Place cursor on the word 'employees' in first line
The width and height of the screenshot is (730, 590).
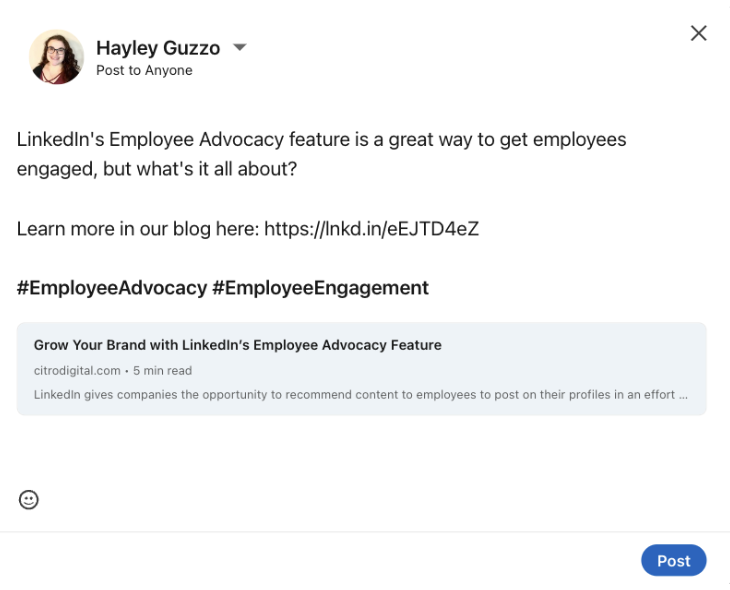click(x=579, y=140)
